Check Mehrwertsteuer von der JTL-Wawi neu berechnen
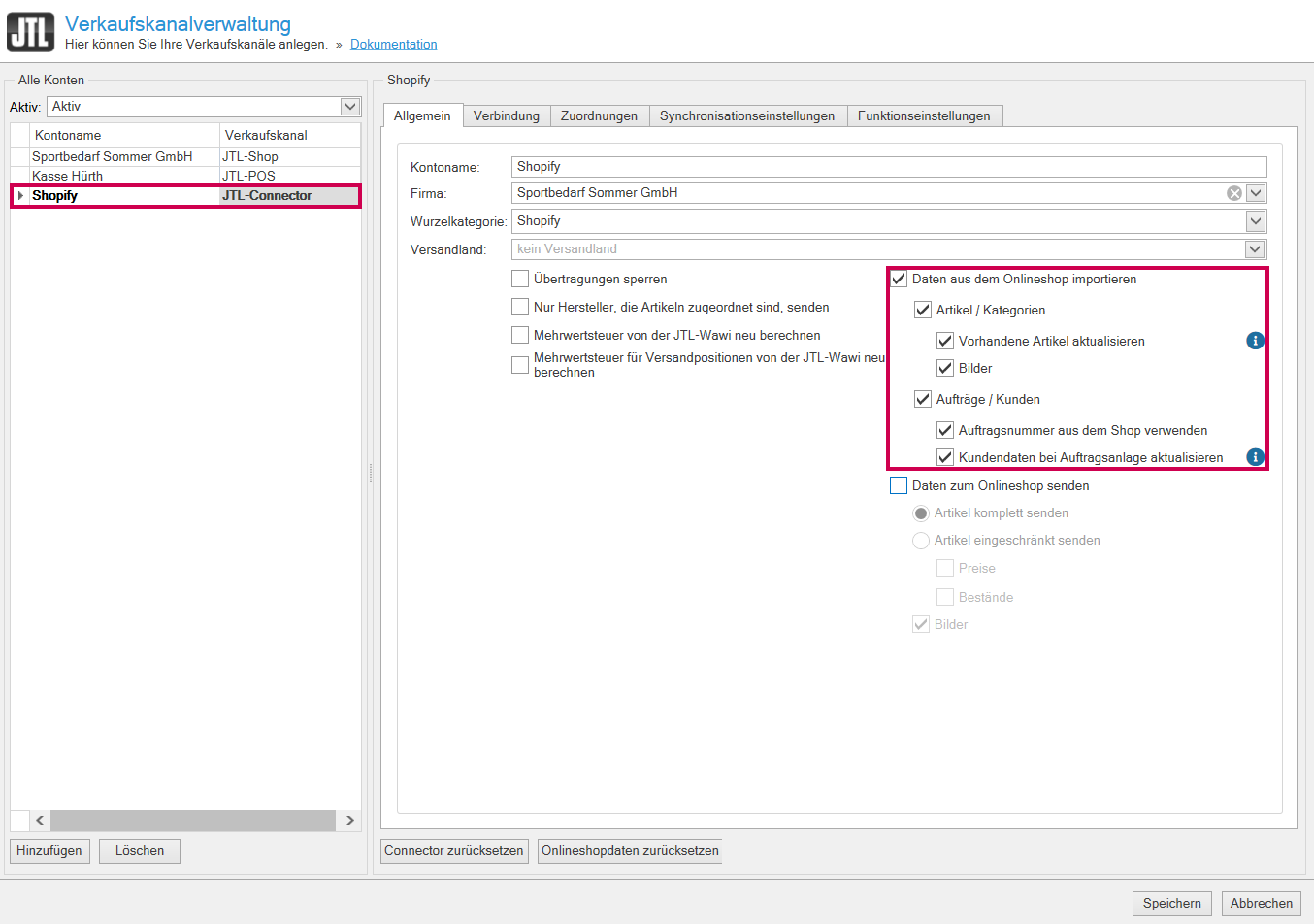1314x924 pixels. tap(520, 335)
